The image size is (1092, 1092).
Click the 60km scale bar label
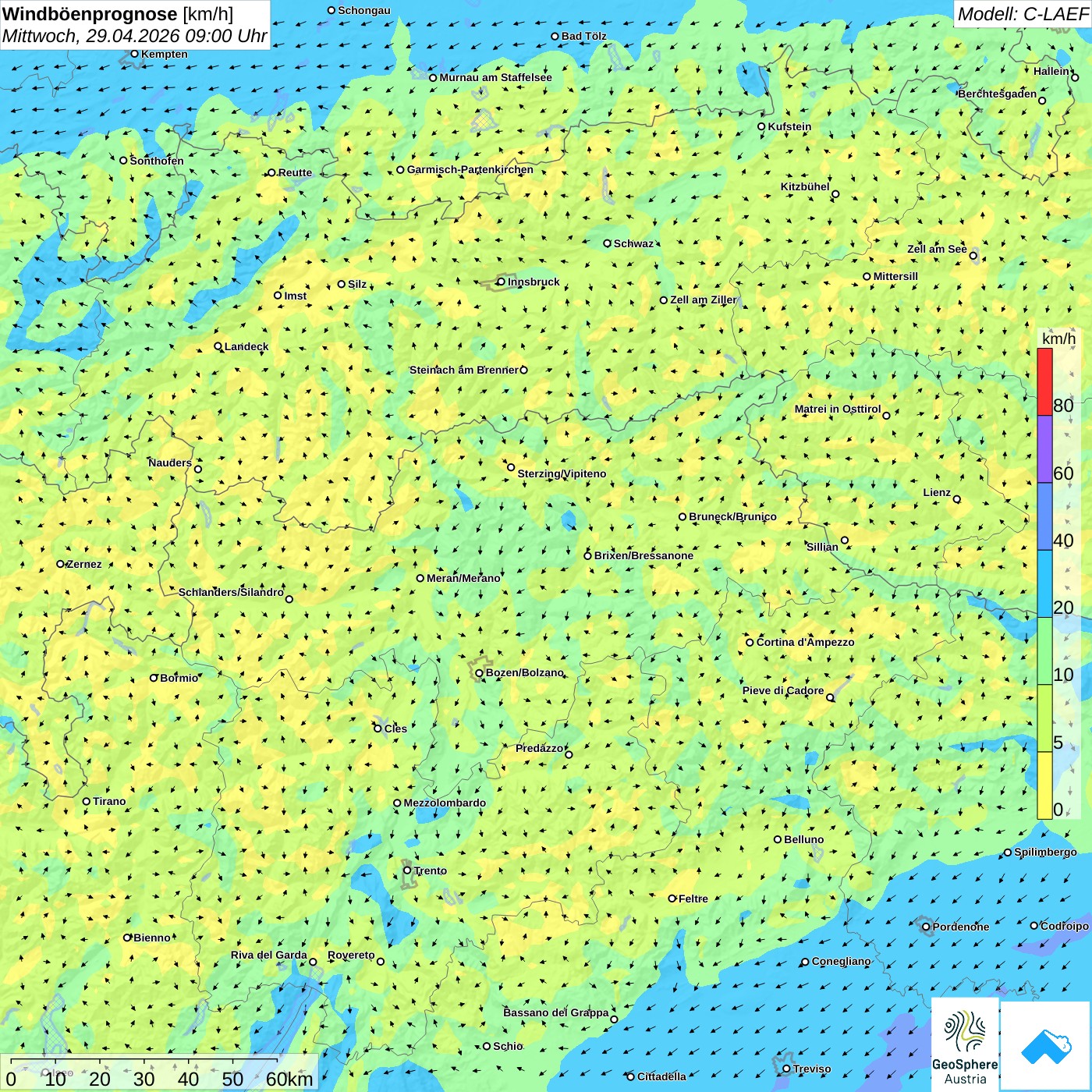coord(289,1079)
